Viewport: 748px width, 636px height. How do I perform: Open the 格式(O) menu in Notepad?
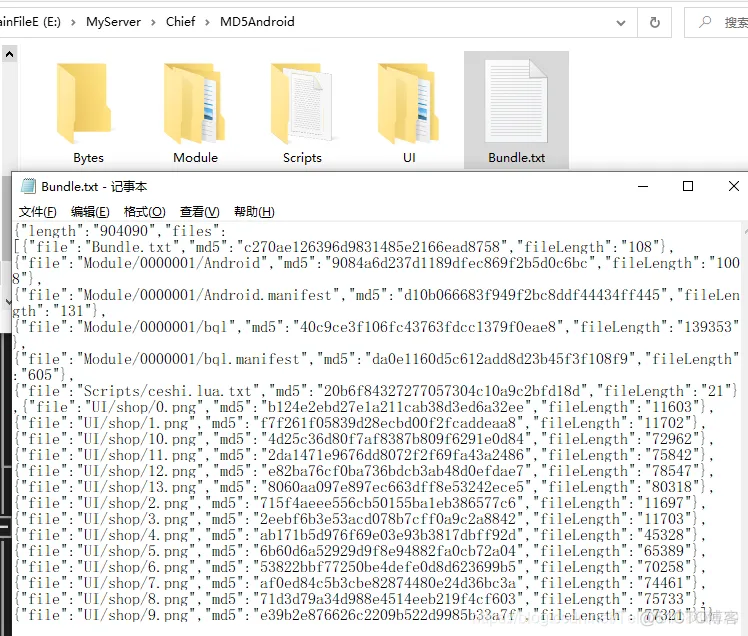tap(144, 212)
